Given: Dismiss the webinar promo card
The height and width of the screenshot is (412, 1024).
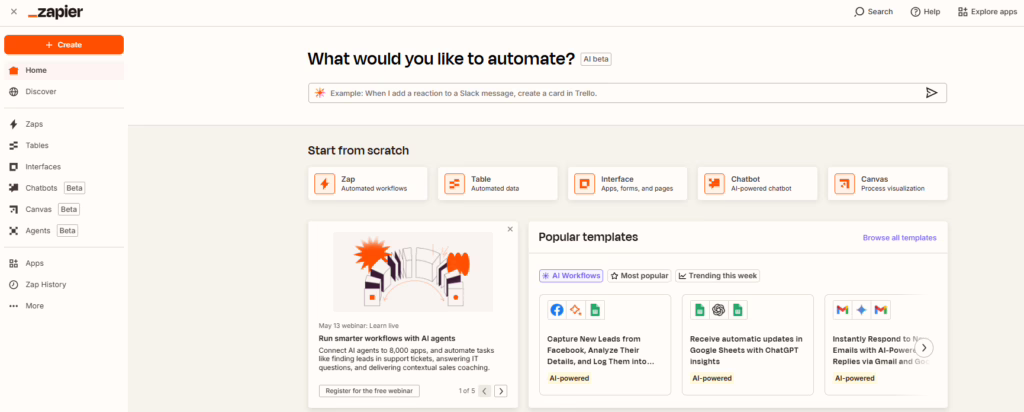Looking at the screenshot, I should pyautogui.click(x=510, y=229).
